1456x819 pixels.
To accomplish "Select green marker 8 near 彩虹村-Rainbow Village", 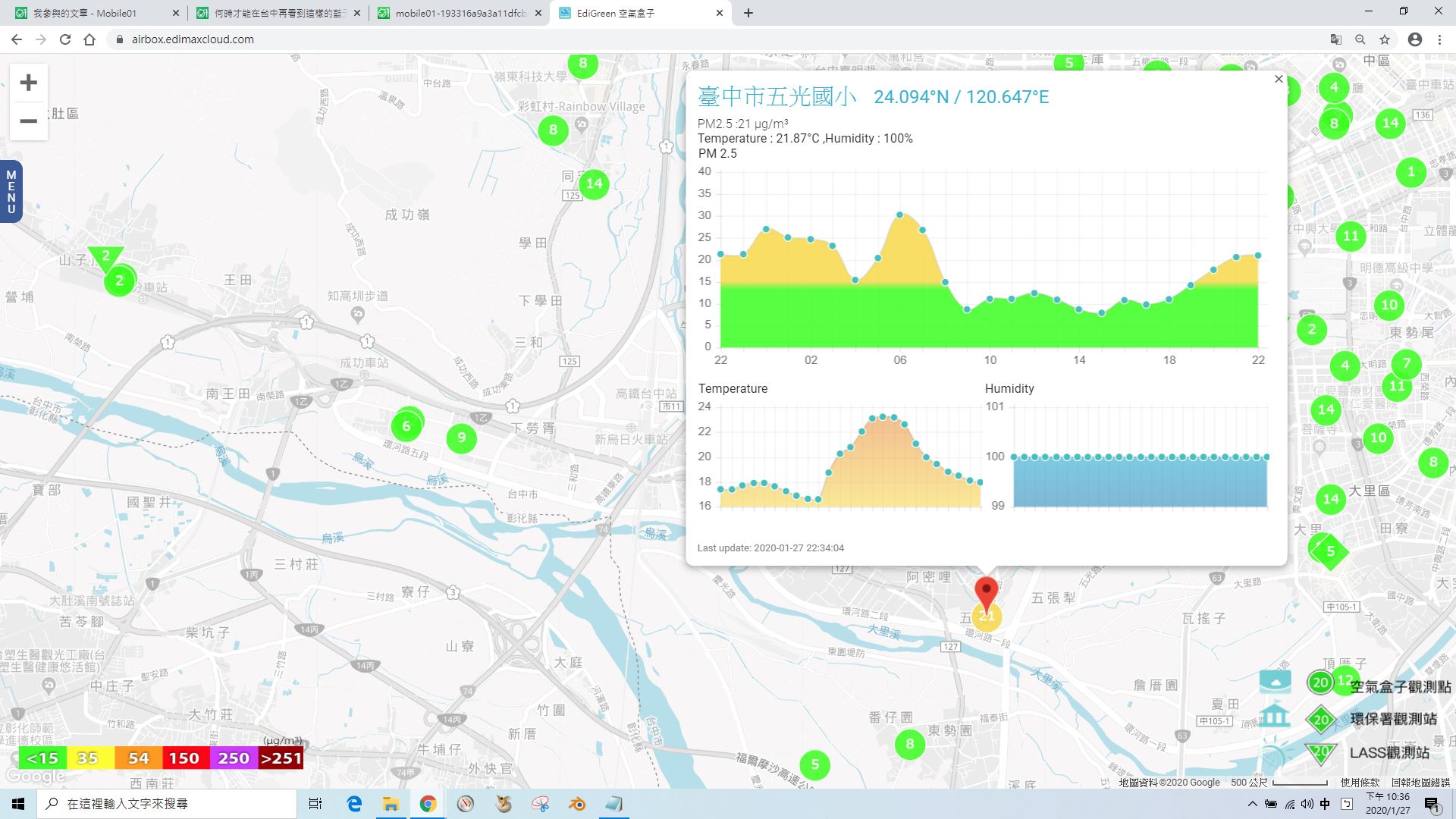I will pos(553,130).
